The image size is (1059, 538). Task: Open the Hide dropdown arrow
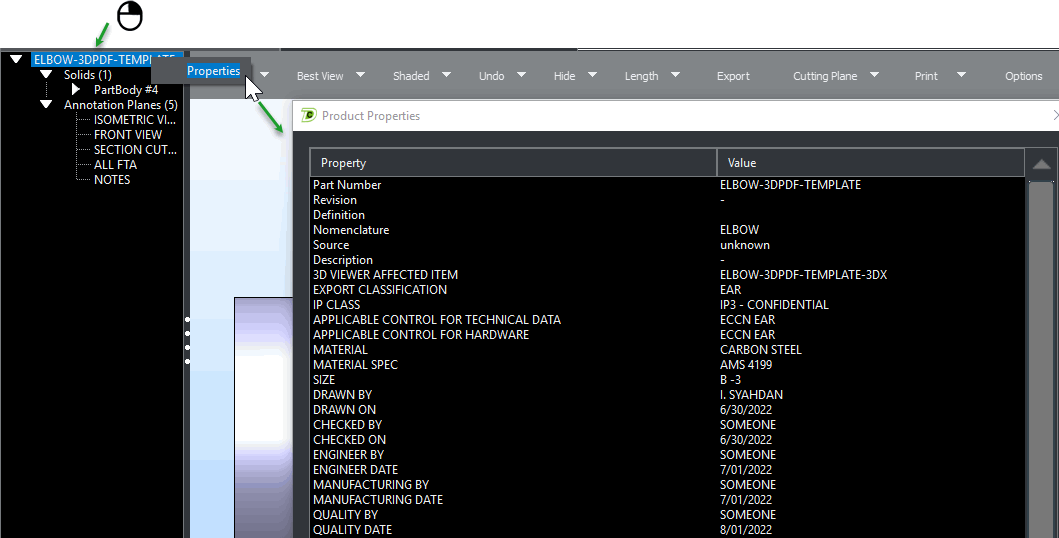coord(592,75)
